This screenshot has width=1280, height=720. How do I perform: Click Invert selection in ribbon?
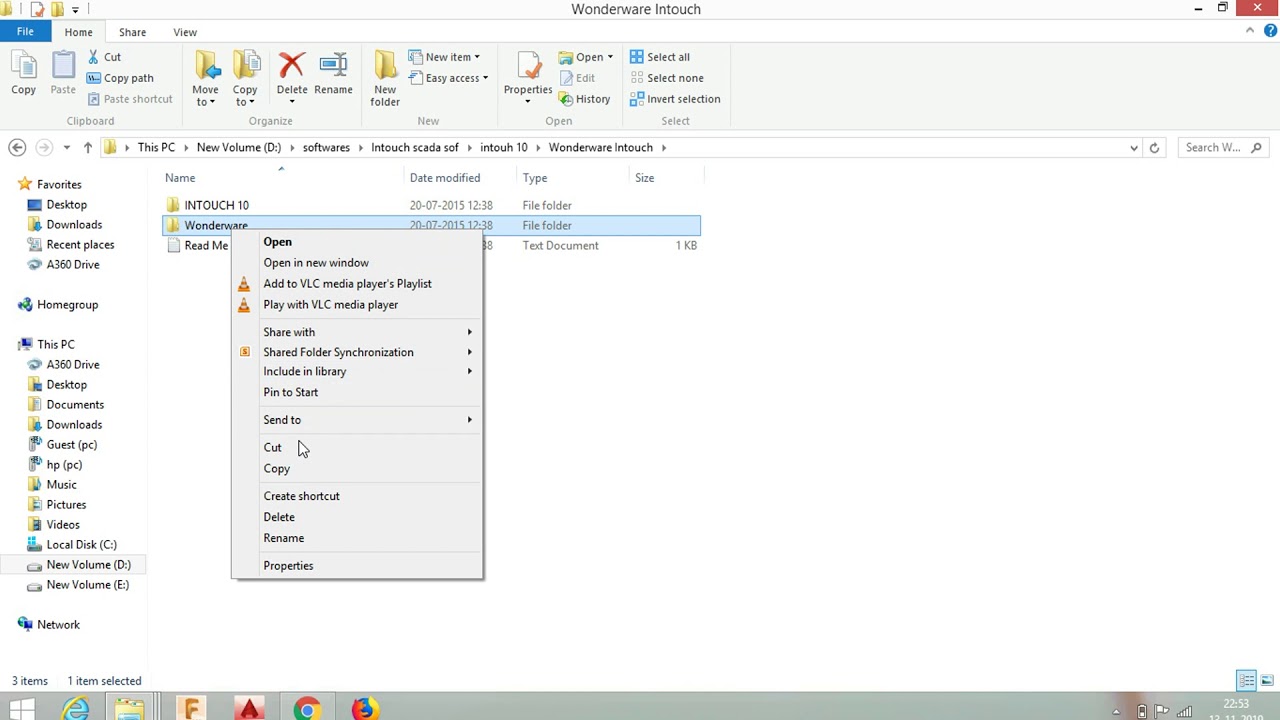click(675, 99)
